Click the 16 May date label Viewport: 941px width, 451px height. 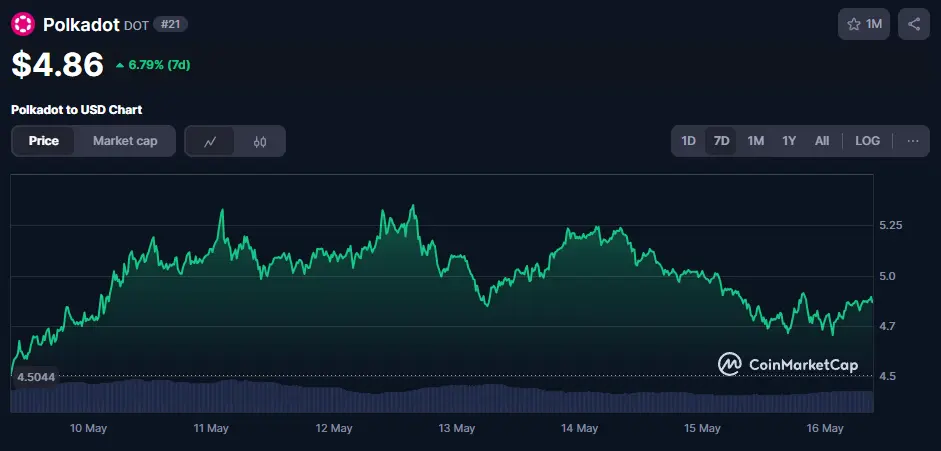coord(825,428)
